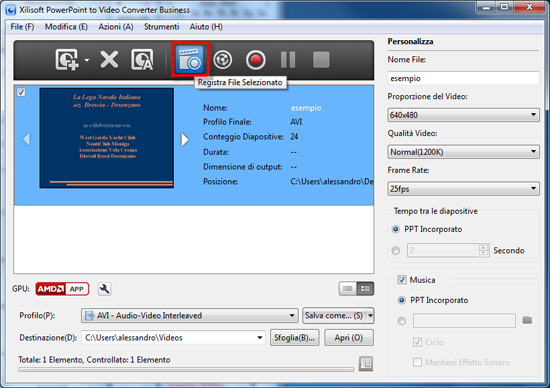Select PPT Incorporato under Musica
Image resolution: width=550 pixels, height=388 pixels.
[402, 300]
